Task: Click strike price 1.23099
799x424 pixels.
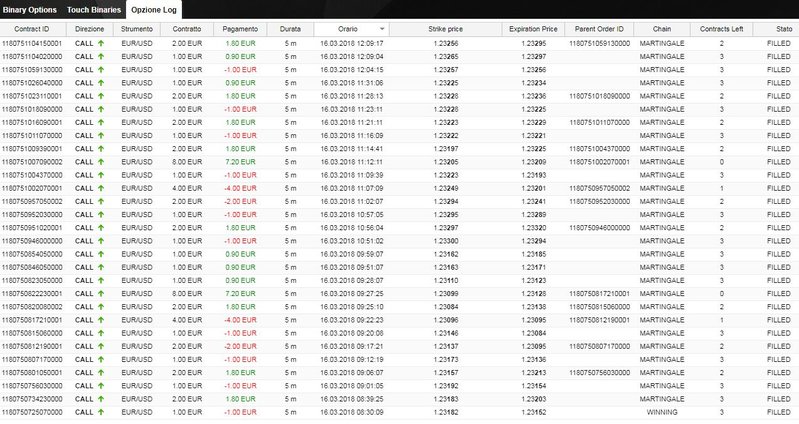Action: (x=446, y=294)
